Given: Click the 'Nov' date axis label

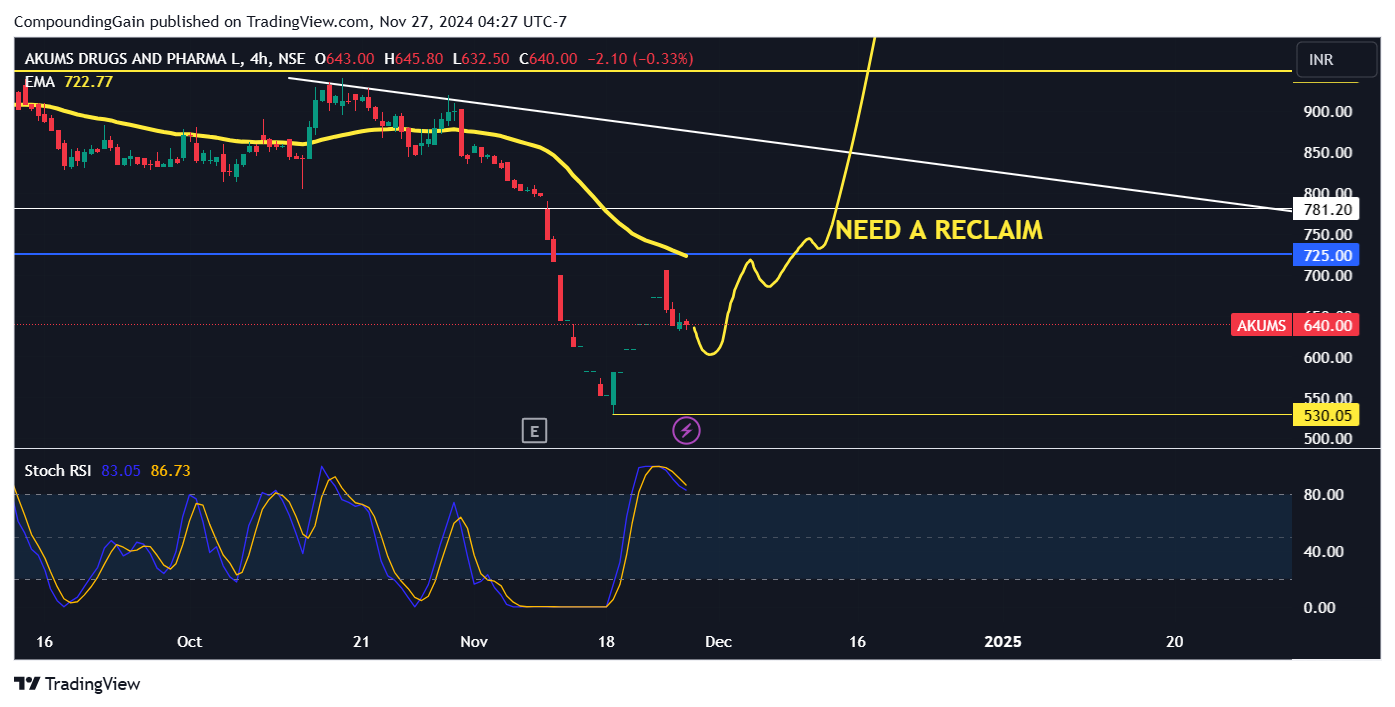Looking at the screenshot, I should 474,641.
